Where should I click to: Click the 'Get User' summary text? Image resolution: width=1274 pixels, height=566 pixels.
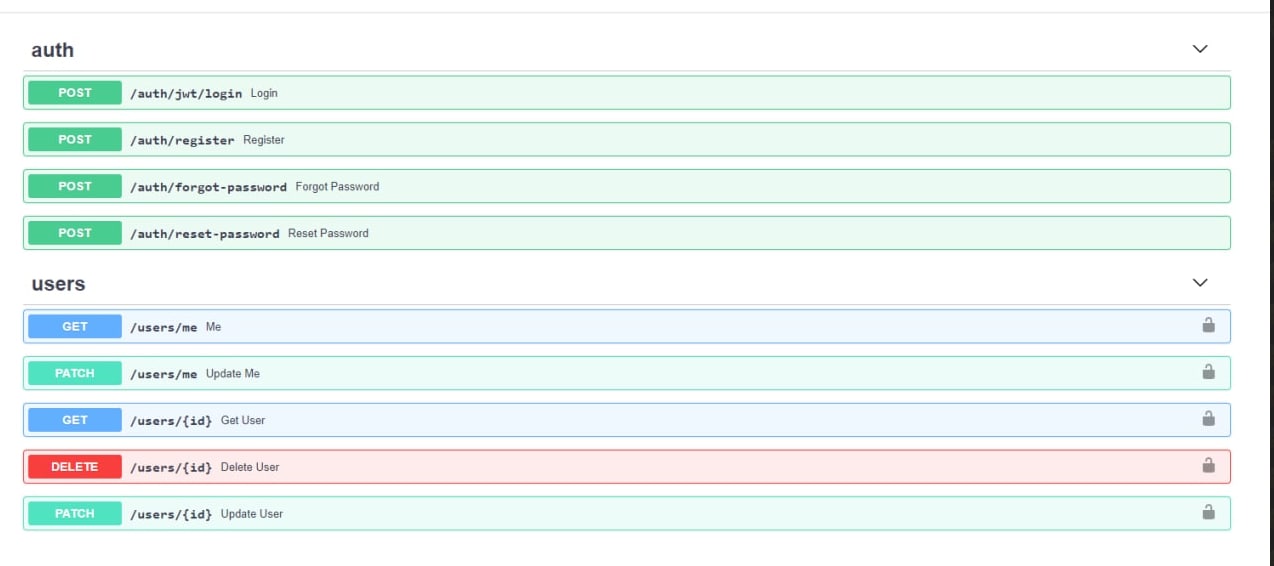pyautogui.click(x=243, y=420)
